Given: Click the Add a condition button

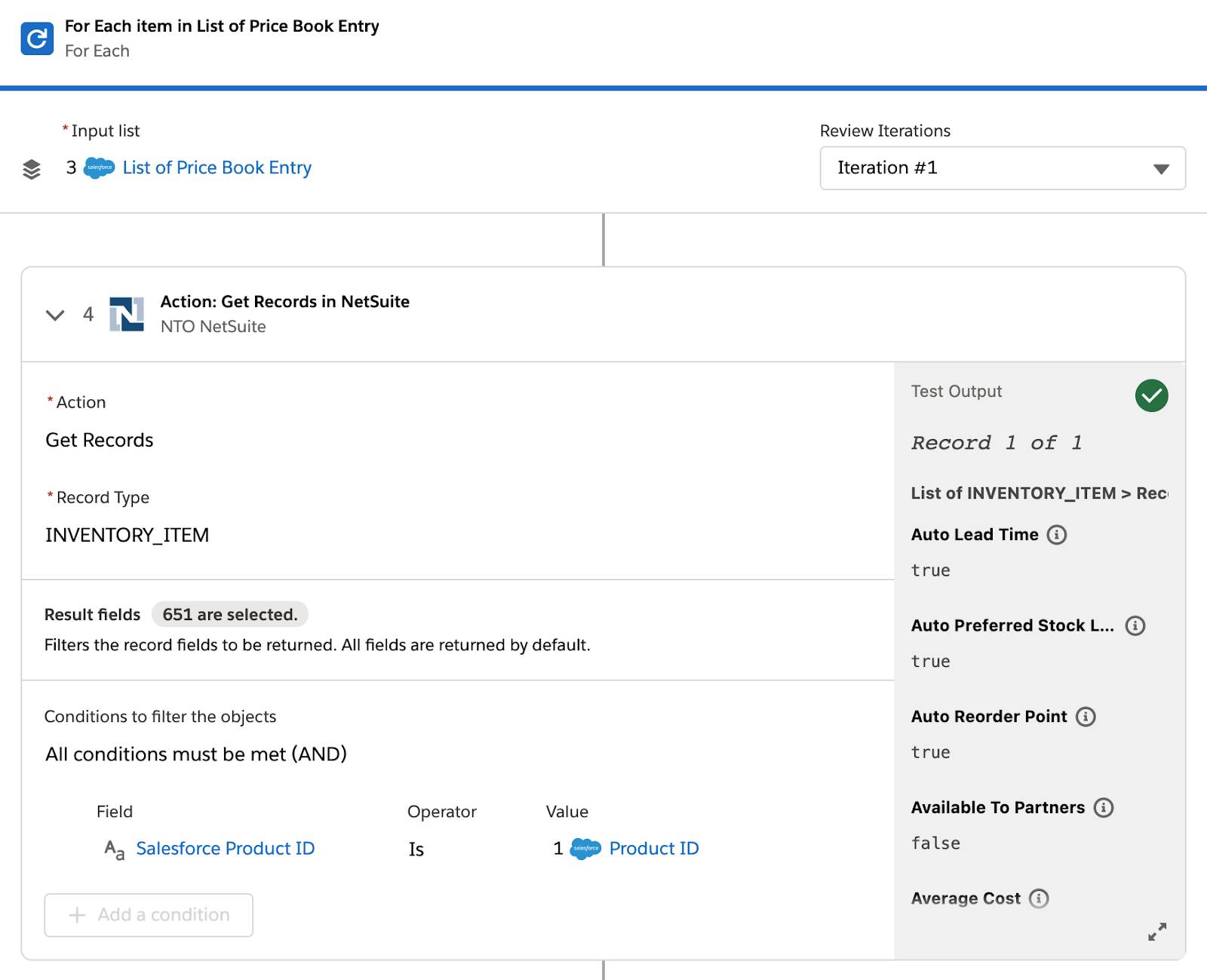Looking at the screenshot, I should point(149,915).
